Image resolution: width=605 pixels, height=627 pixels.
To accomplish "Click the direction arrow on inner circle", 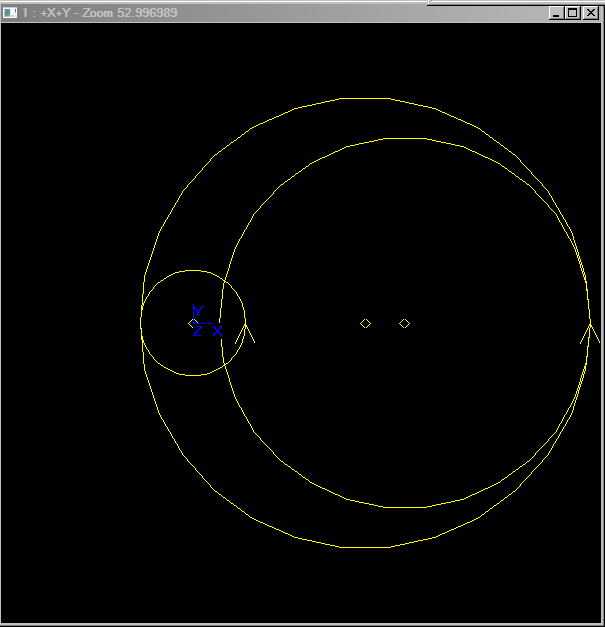I will click(x=244, y=331).
